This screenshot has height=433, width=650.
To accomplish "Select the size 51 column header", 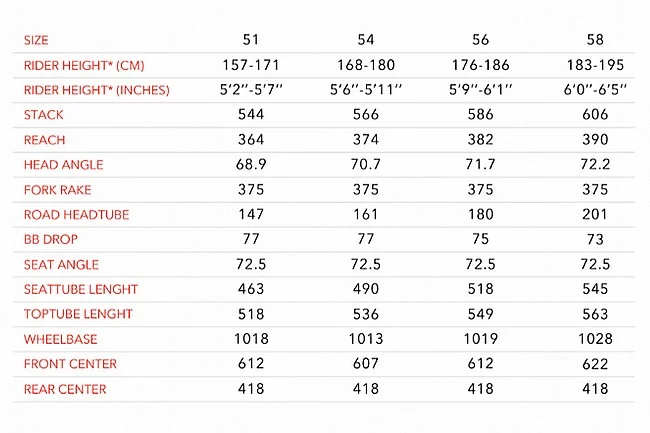I will pyautogui.click(x=253, y=40).
